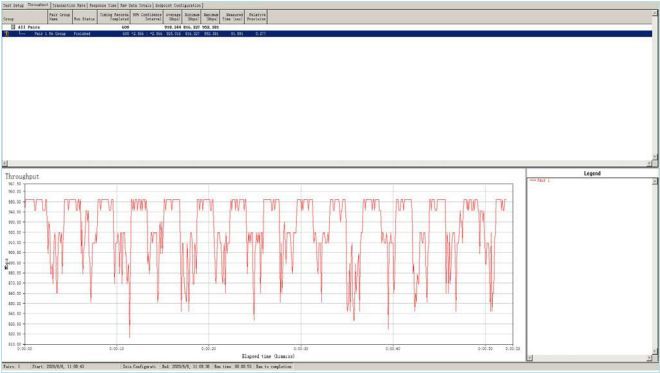
Task: Click the Ixia Configuration status bar field
Action: (x=139, y=367)
